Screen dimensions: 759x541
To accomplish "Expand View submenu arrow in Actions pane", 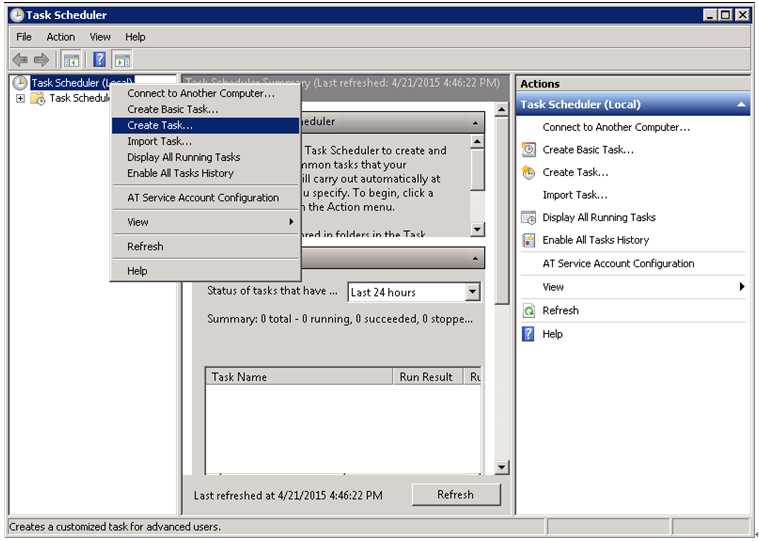I will [x=742, y=287].
